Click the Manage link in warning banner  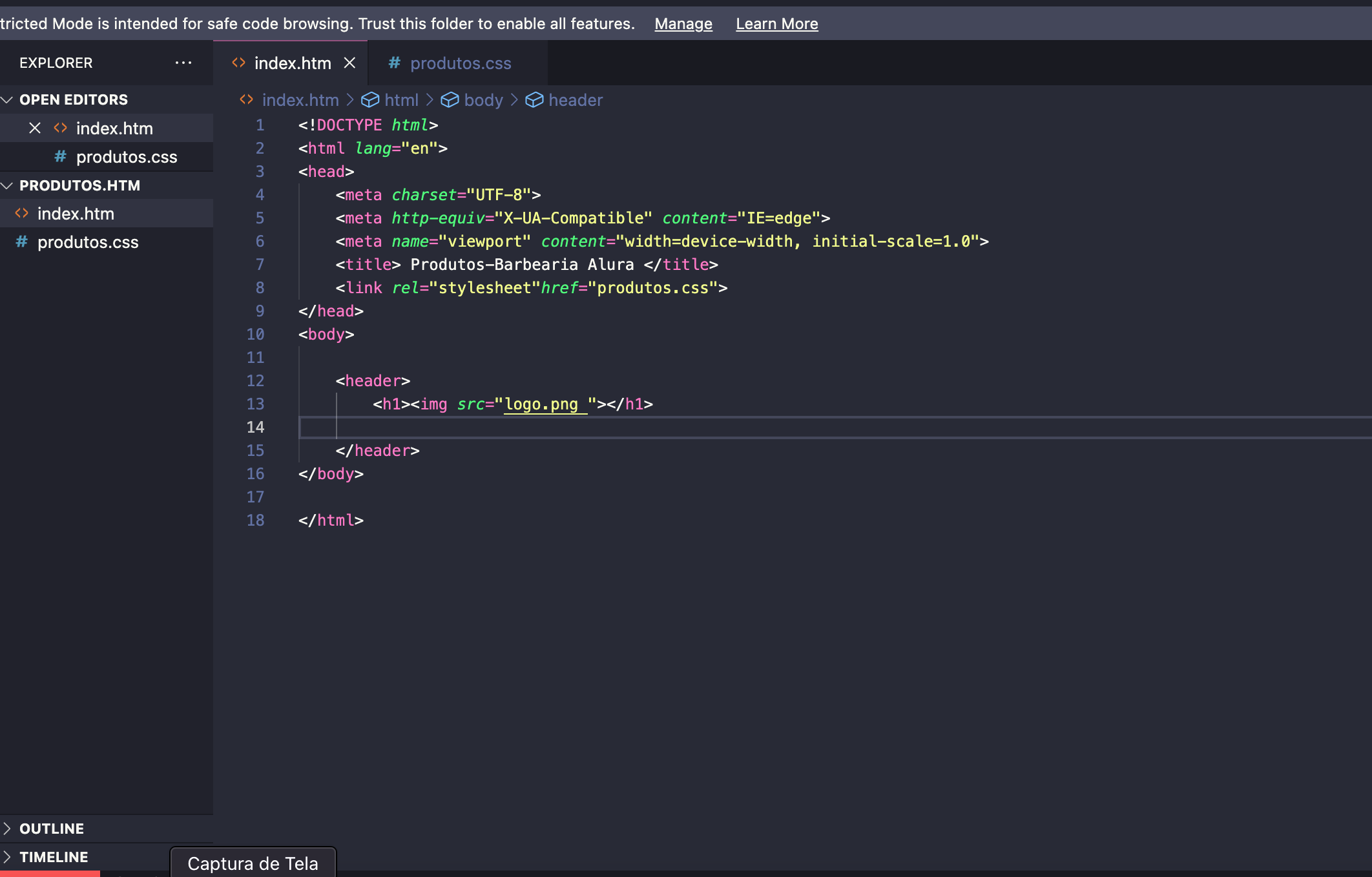[683, 22]
